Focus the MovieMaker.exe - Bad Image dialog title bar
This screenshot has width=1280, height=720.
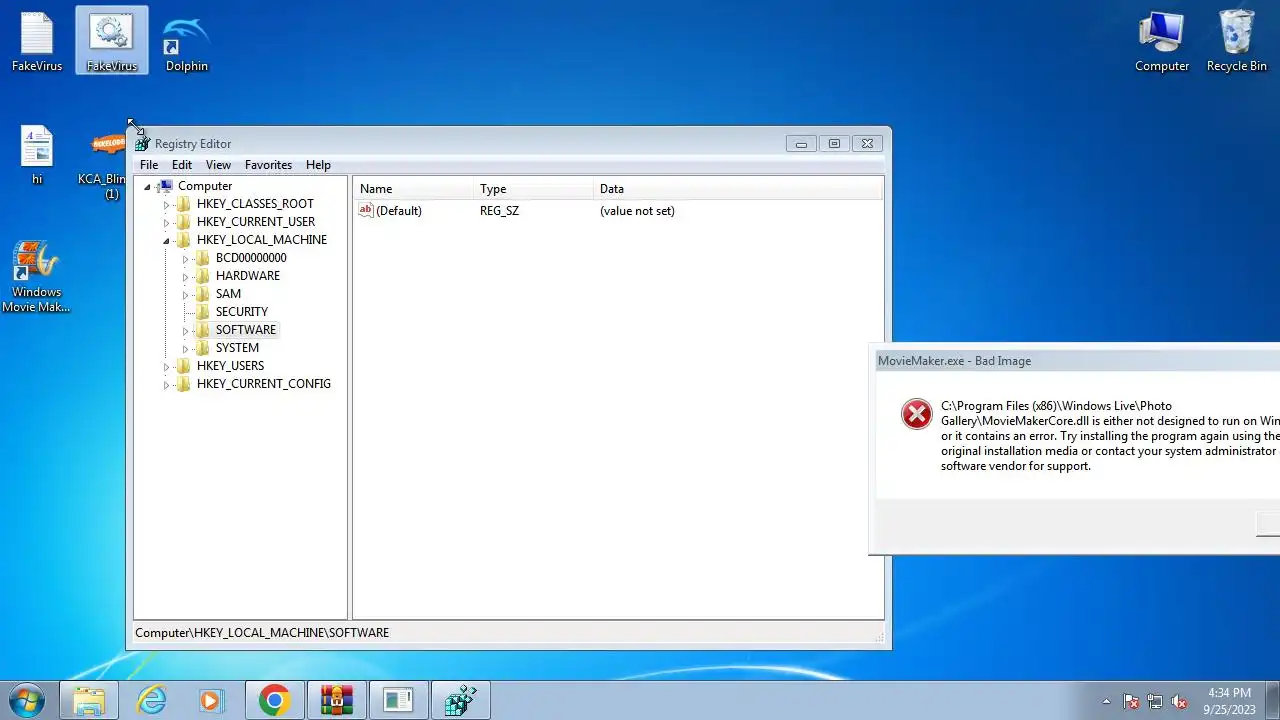(x=1074, y=361)
